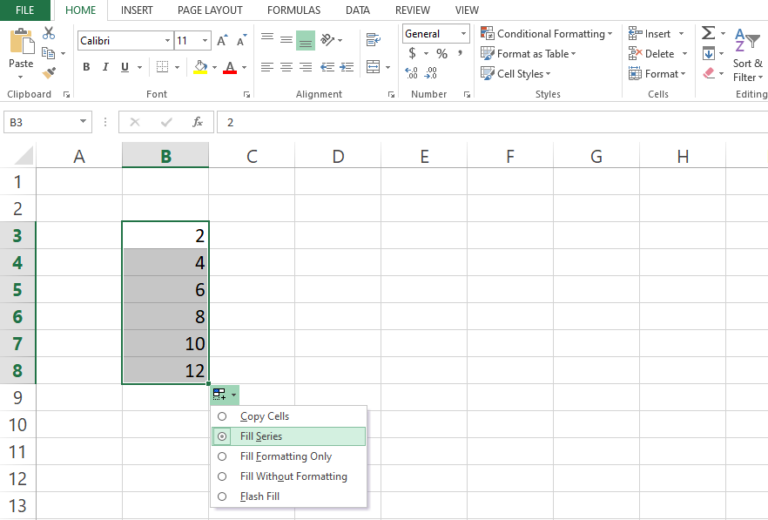Click Increase Indent icon

click(x=347, y=67)
